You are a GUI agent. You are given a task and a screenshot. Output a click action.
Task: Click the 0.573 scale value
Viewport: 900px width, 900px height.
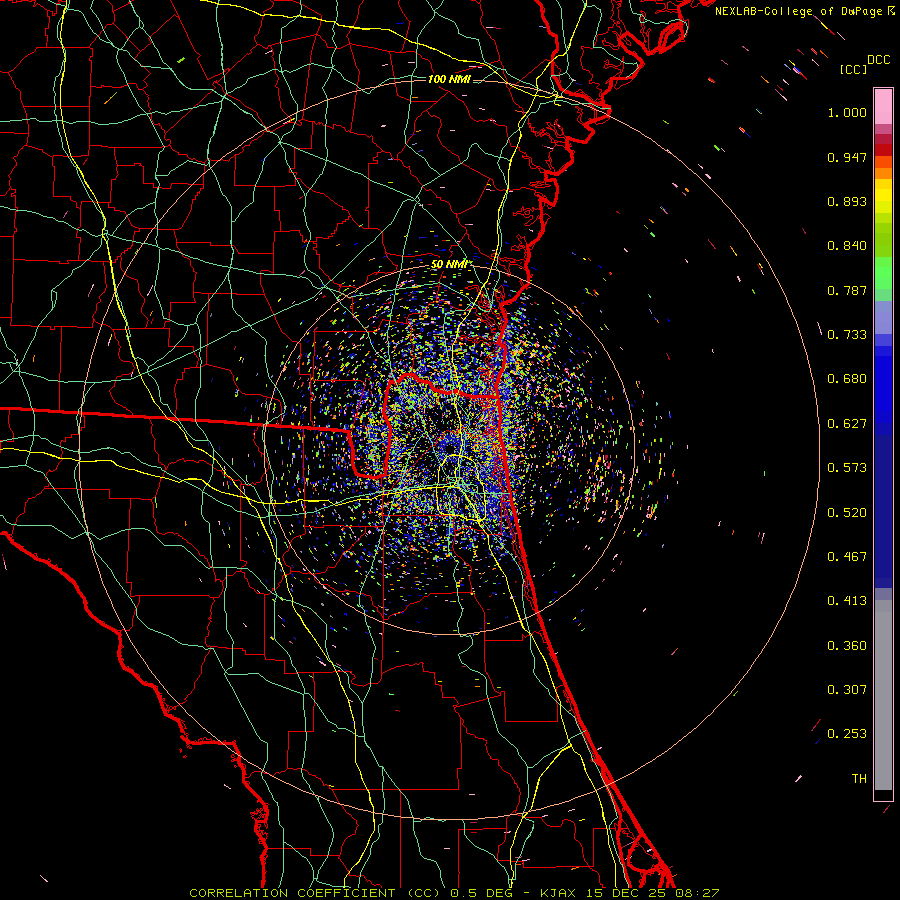click(x=847, y=468)
